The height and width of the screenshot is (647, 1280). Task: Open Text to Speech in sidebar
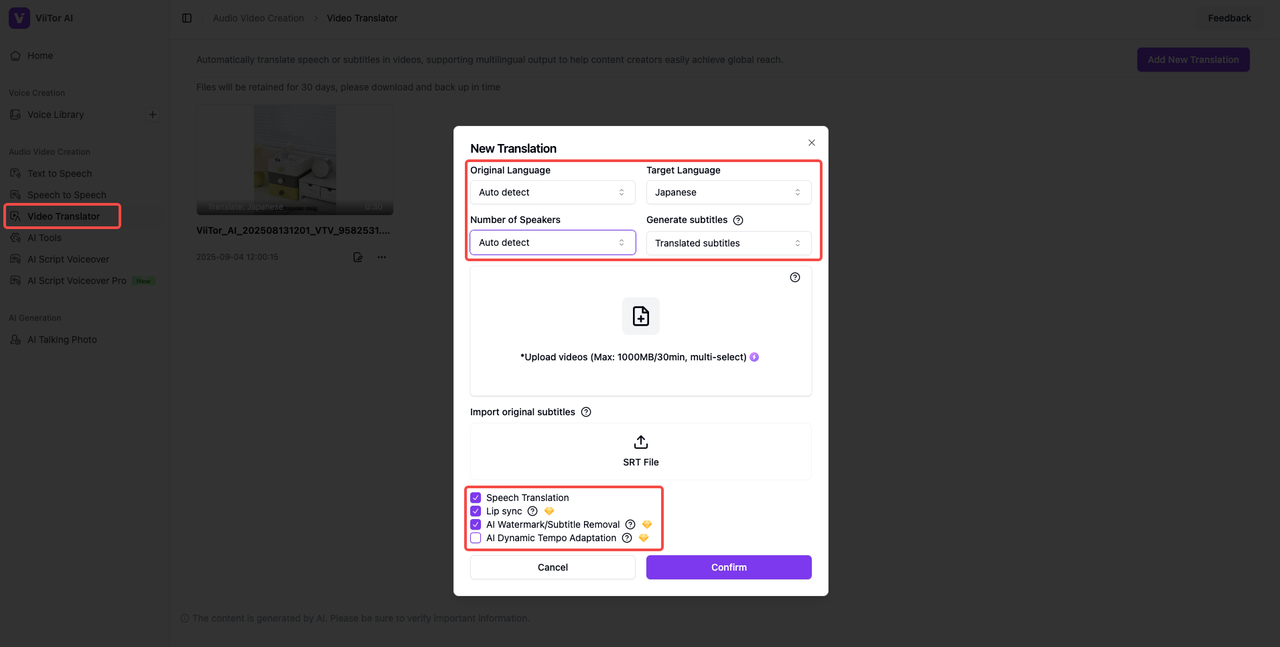point(59,173)
